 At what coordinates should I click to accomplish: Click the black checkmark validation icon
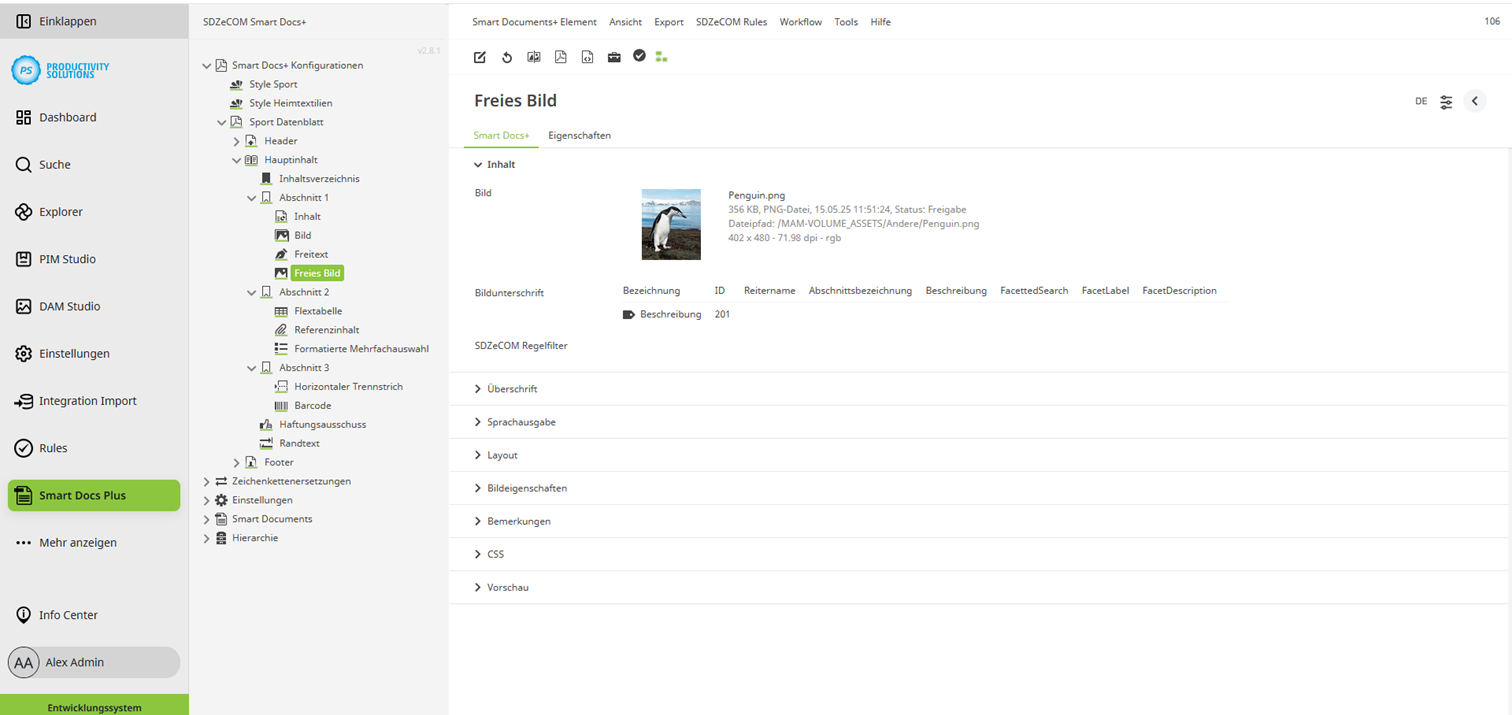coord(640,57)
